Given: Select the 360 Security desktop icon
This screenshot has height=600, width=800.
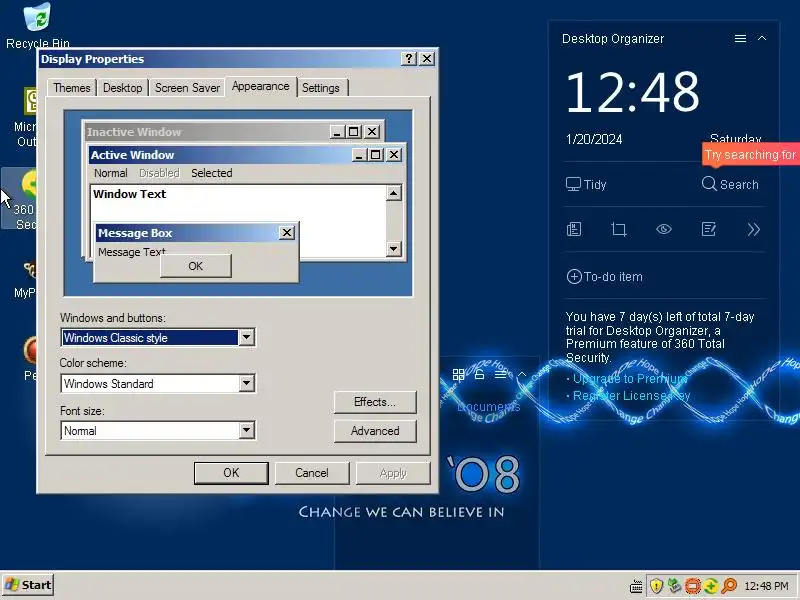Looking at the screenshot, I should coord(19,198).
